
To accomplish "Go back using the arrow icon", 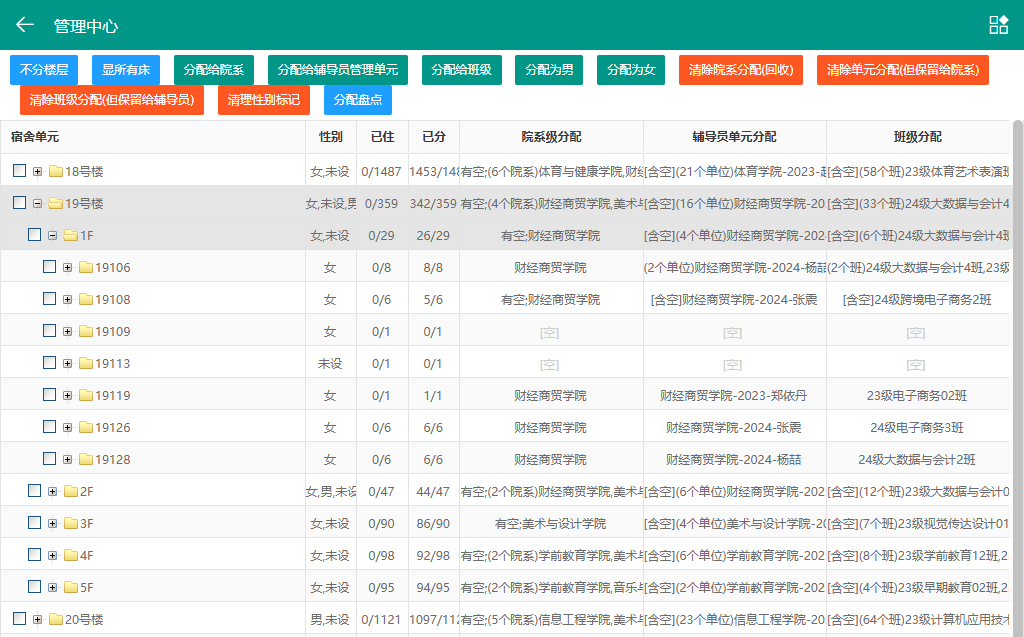I will [x=25, y=25].
